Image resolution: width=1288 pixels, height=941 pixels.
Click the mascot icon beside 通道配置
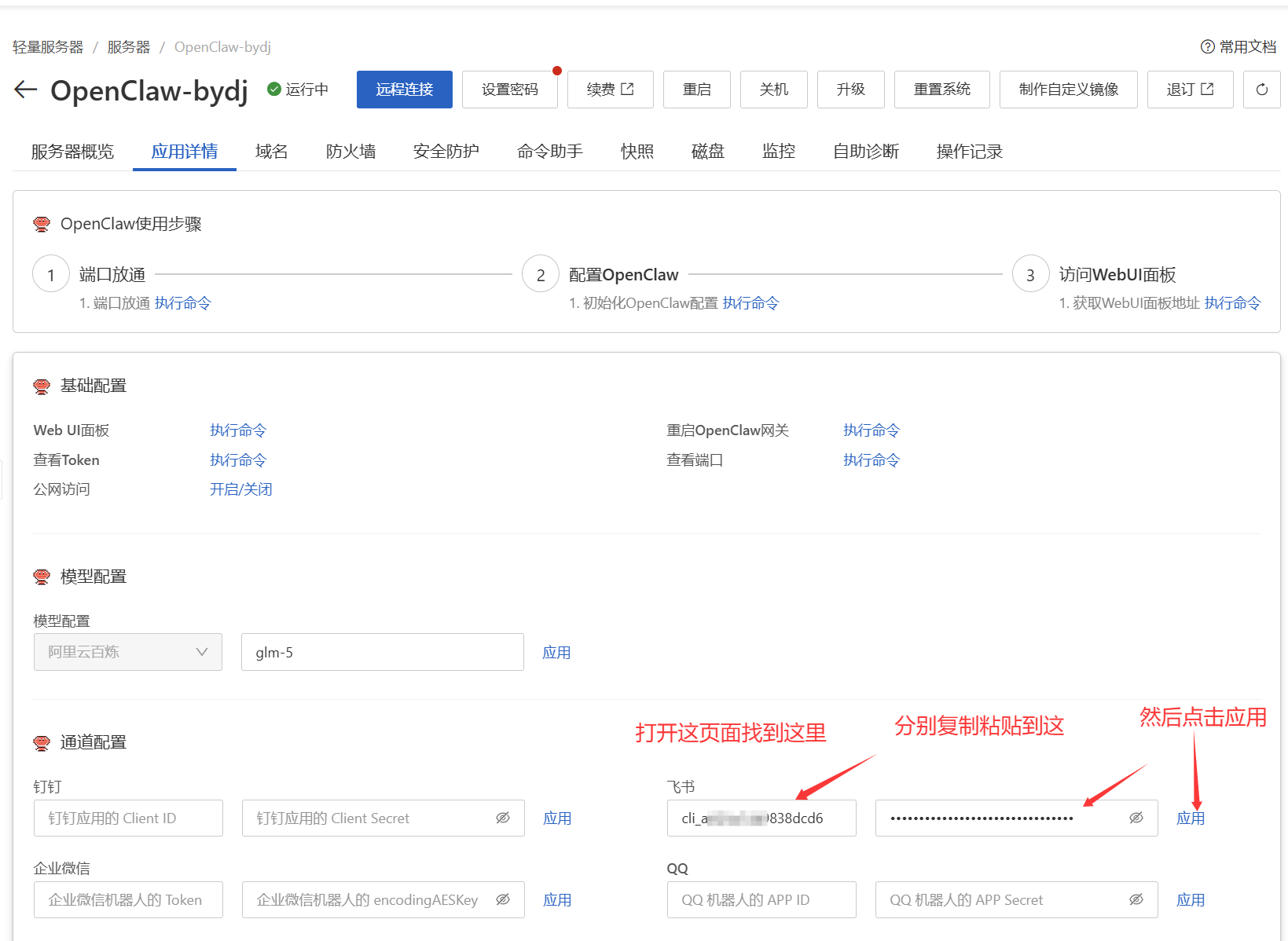41,741
